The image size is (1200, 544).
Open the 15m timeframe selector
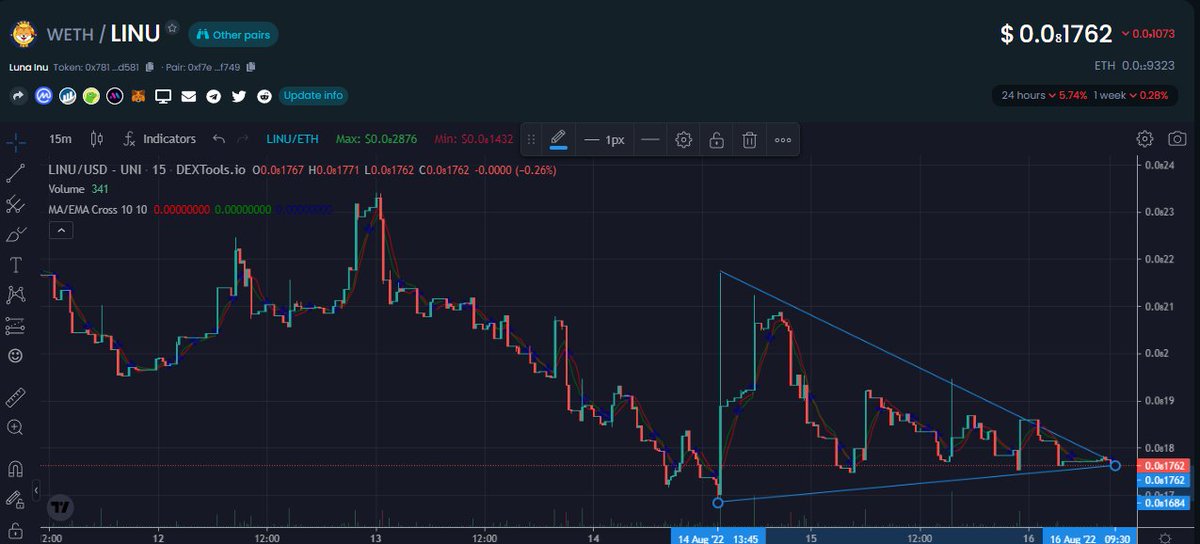click(59, 139)
